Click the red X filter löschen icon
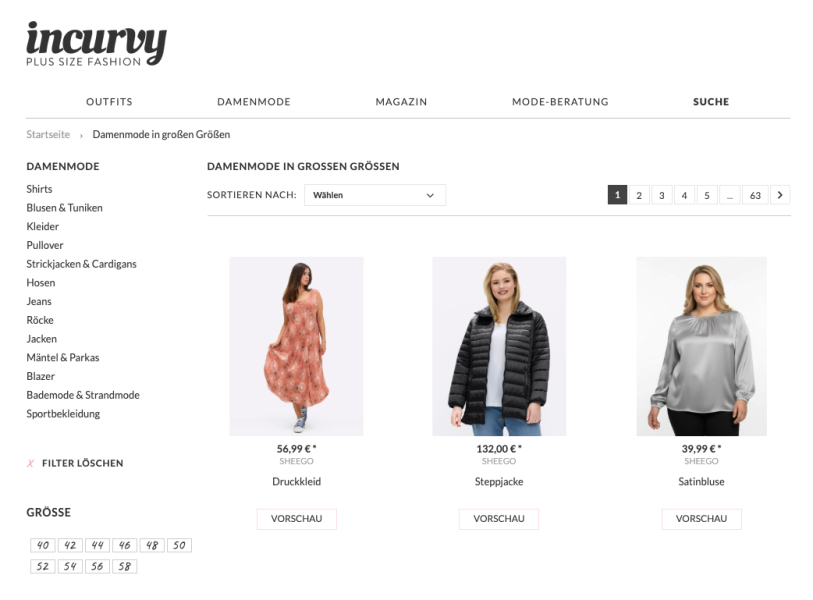The image size is (813, 600). (x=31, y=464)
